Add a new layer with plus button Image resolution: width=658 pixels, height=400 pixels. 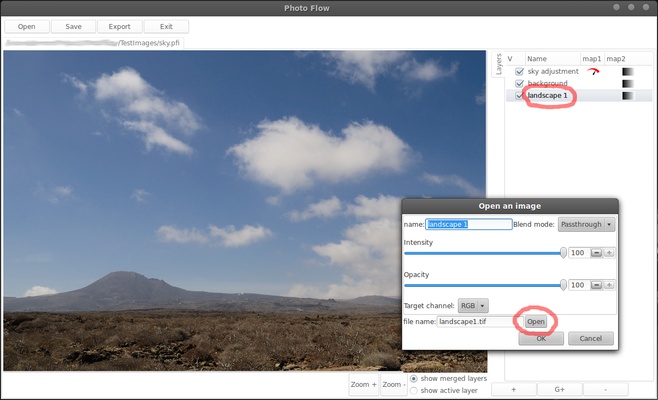click(x=514, y=389)
